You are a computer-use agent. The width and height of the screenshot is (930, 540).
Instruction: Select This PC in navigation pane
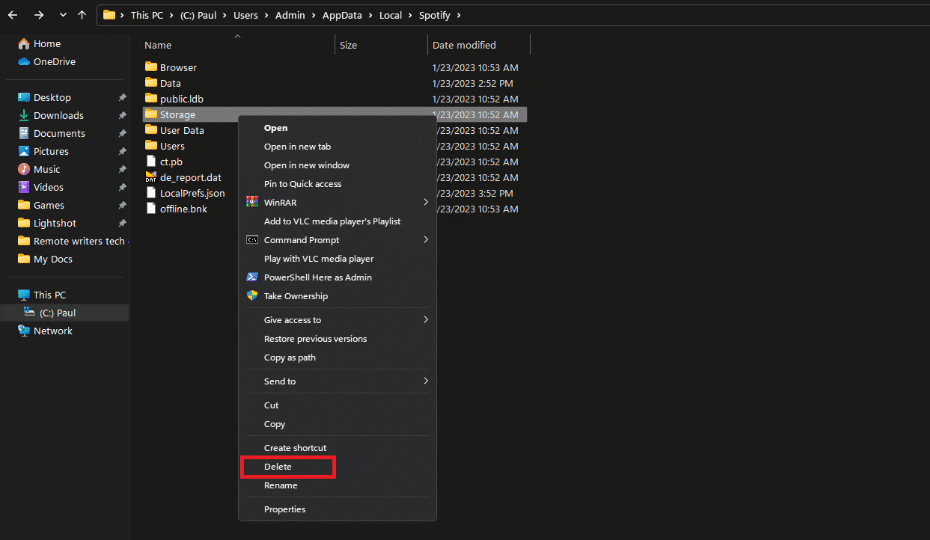42,295
